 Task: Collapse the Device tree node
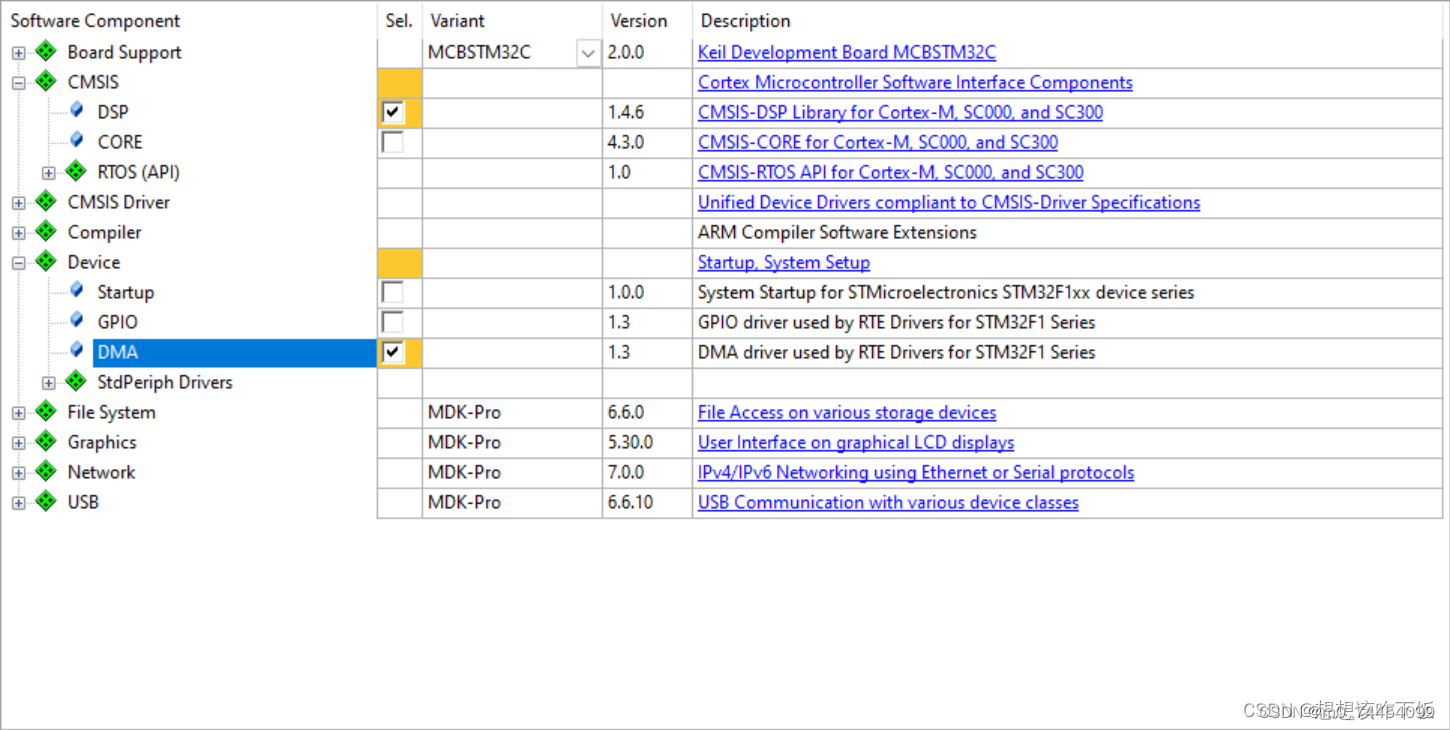pyautogui.click(x=18, y=263)
